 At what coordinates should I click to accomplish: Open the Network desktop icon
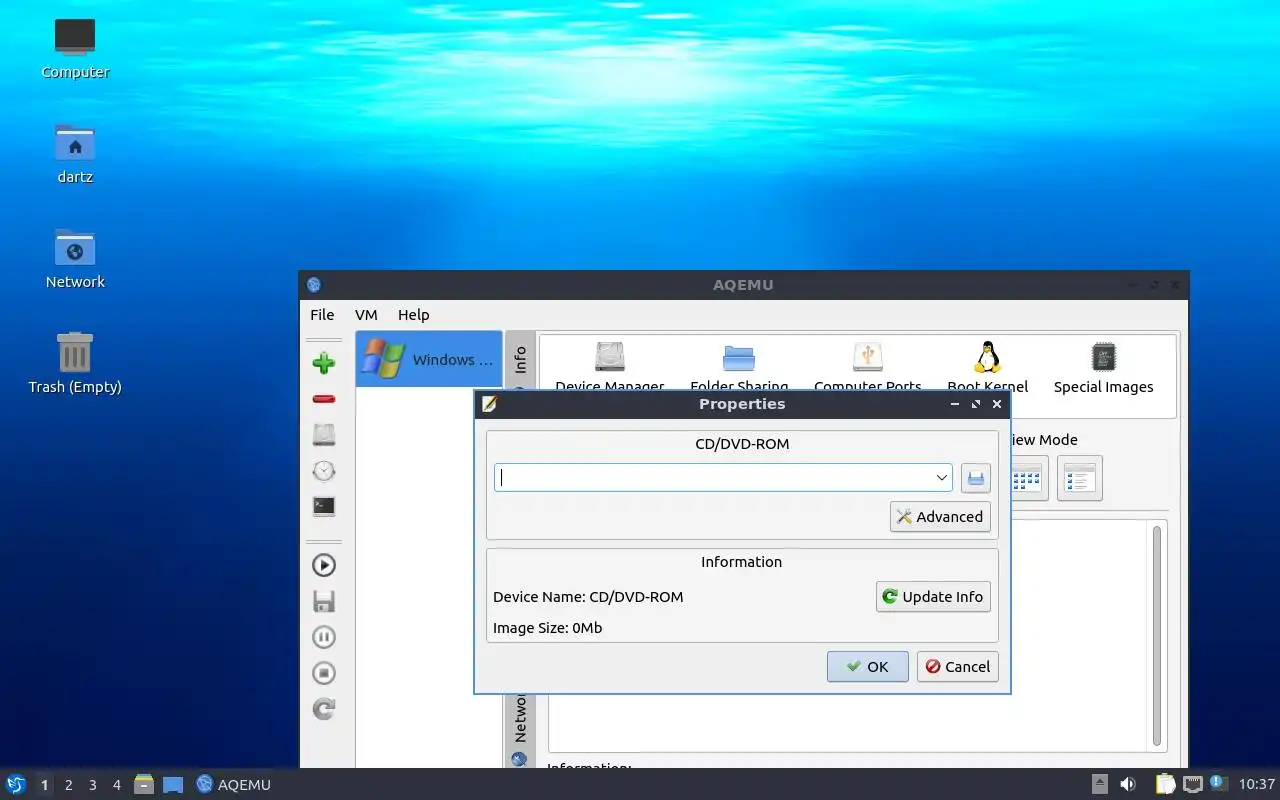75,259
